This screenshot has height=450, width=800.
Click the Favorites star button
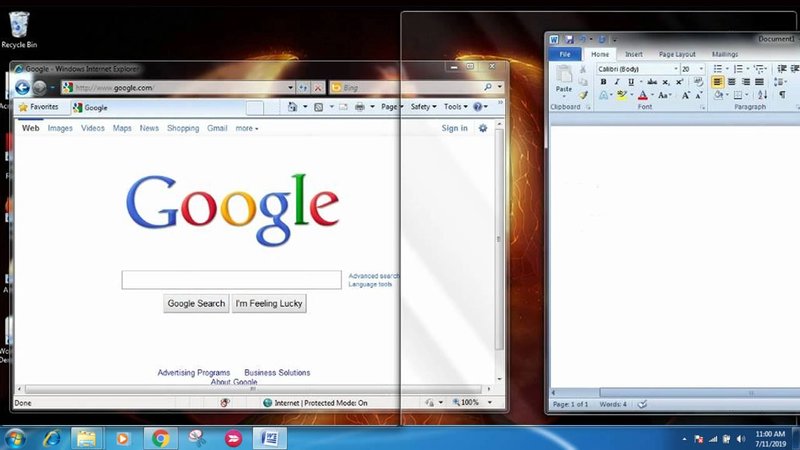(38, 107)
